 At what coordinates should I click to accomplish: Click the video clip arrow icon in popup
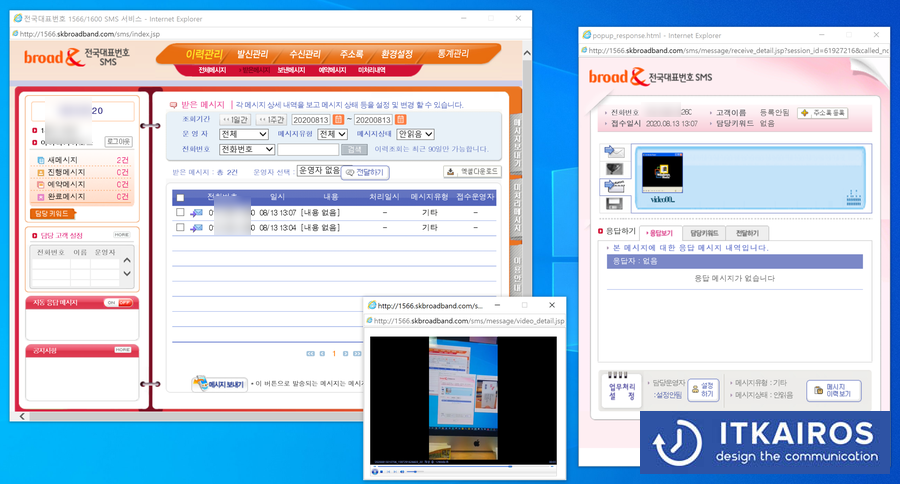pos(614,186)
